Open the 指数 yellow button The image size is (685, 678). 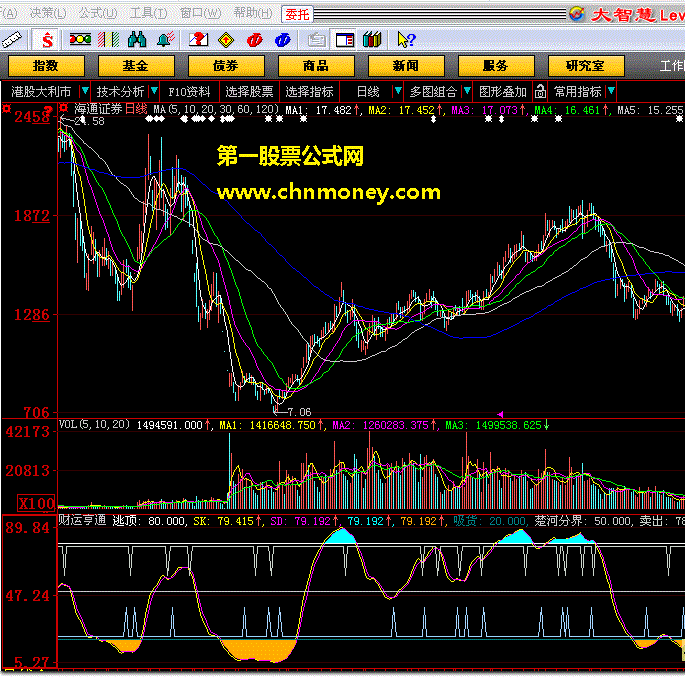click(x=46, y=66)
